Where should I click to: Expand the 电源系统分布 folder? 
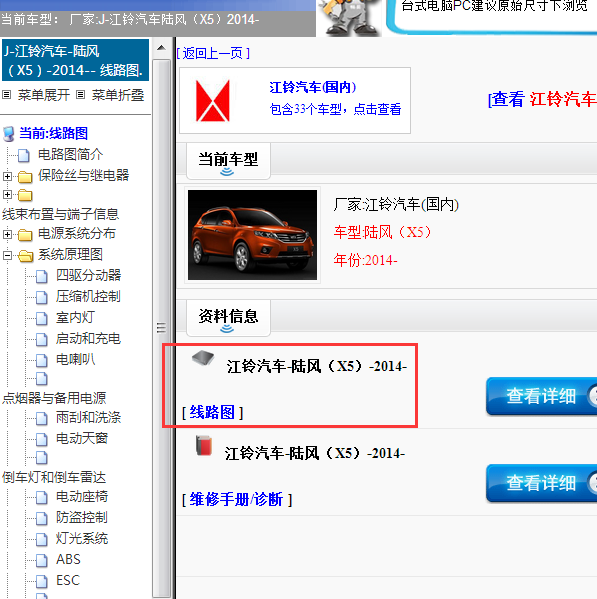7,234
